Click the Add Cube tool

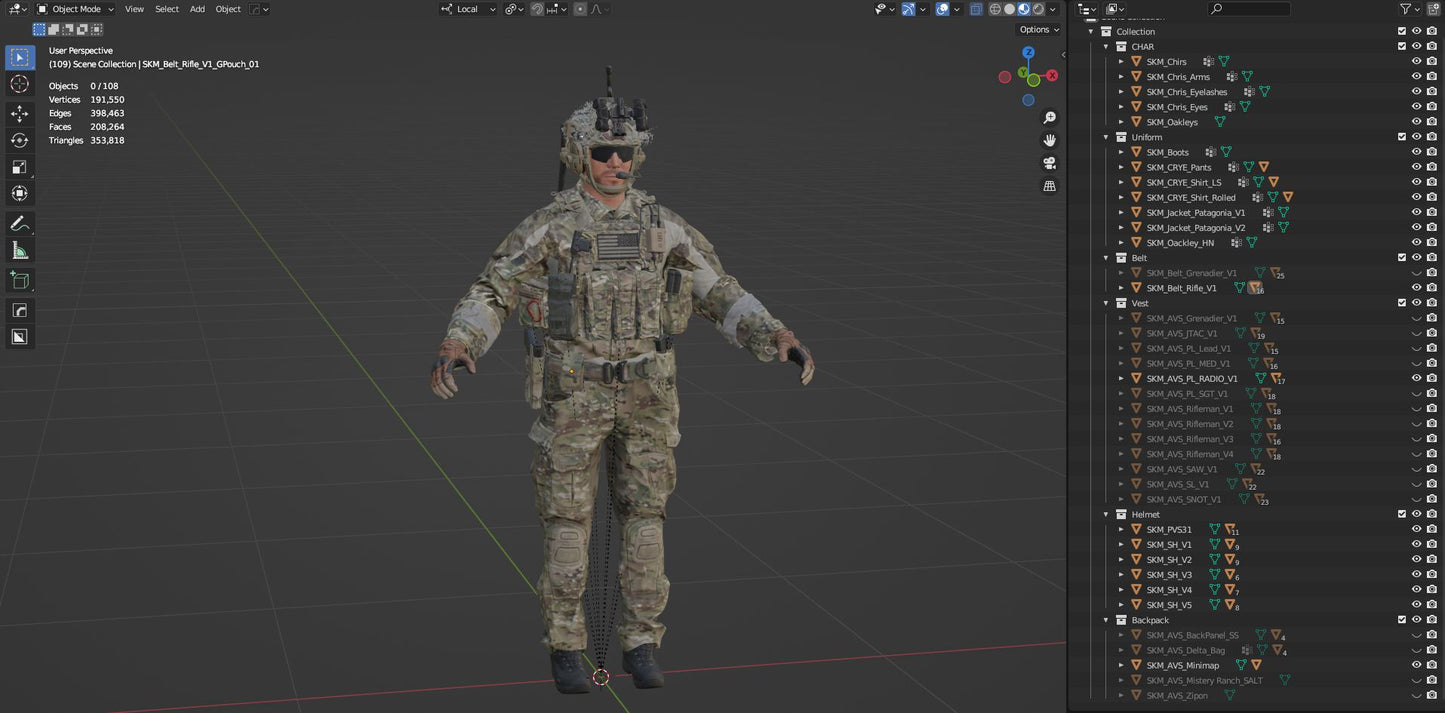click(19, 281)
